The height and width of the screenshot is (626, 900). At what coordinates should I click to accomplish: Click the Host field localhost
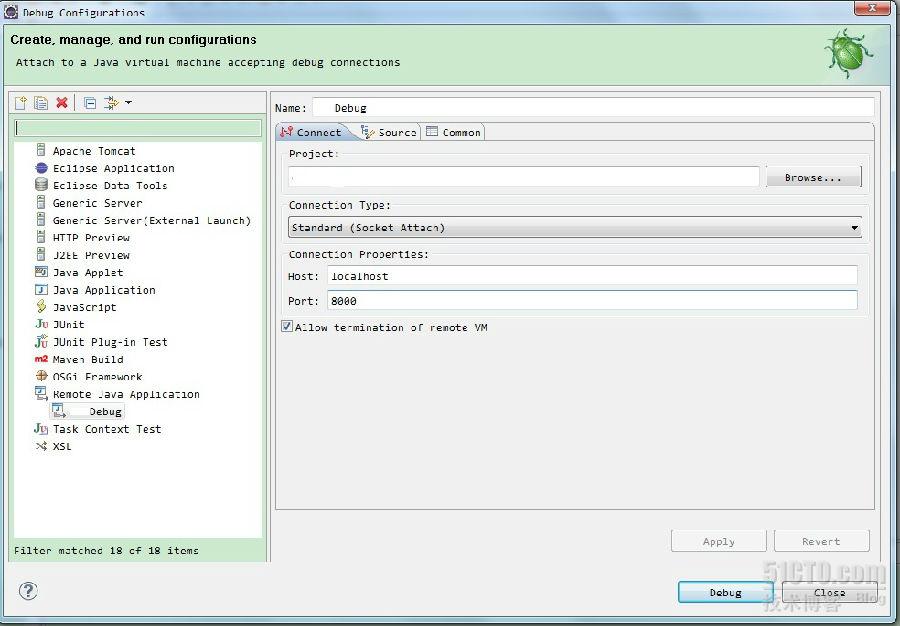(592, 276)
